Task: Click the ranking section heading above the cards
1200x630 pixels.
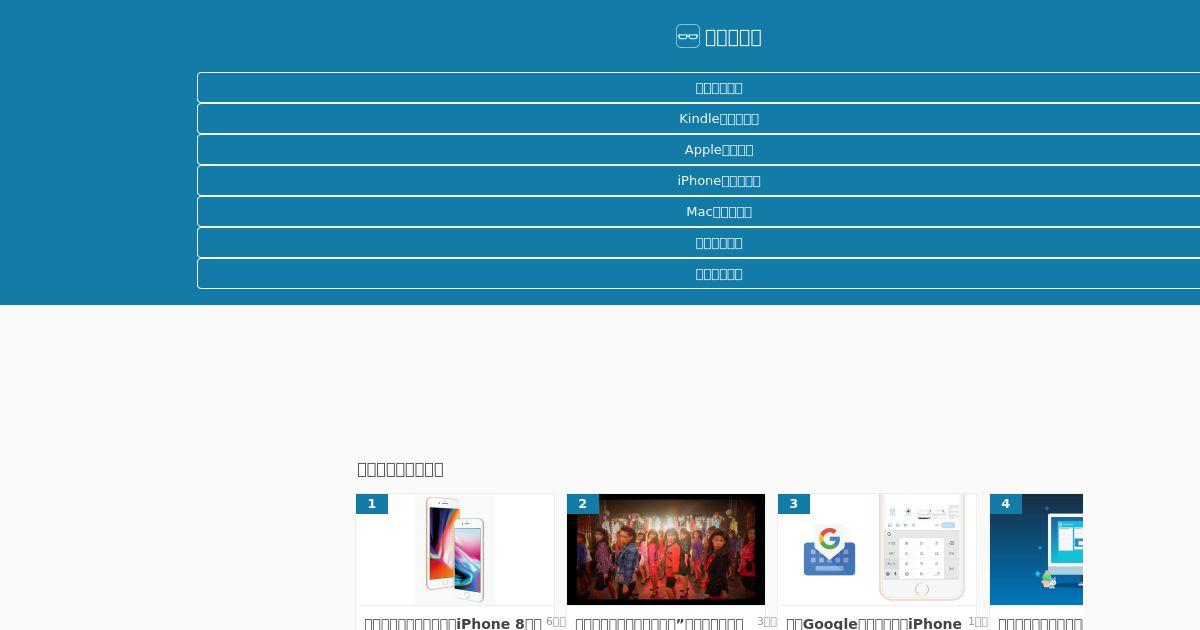Action: (x=400, y=469)
